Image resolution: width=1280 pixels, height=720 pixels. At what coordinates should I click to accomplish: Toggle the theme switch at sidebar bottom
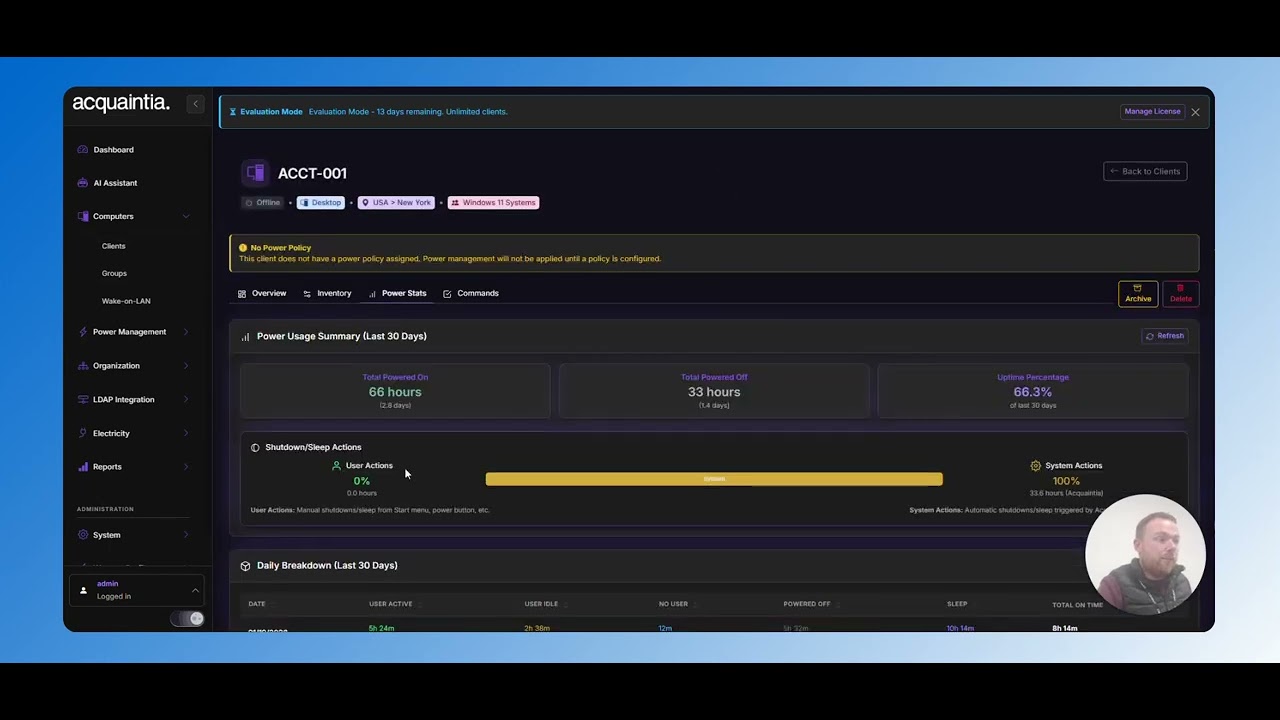tap(188, 619)
